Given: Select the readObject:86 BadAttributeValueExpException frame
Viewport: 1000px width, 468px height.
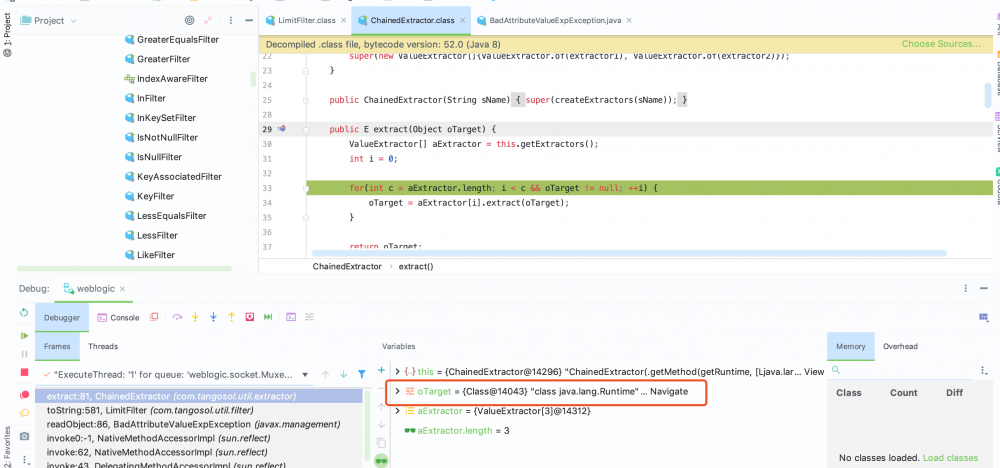Looking at the screenshot, I should (x=198, y=424).
